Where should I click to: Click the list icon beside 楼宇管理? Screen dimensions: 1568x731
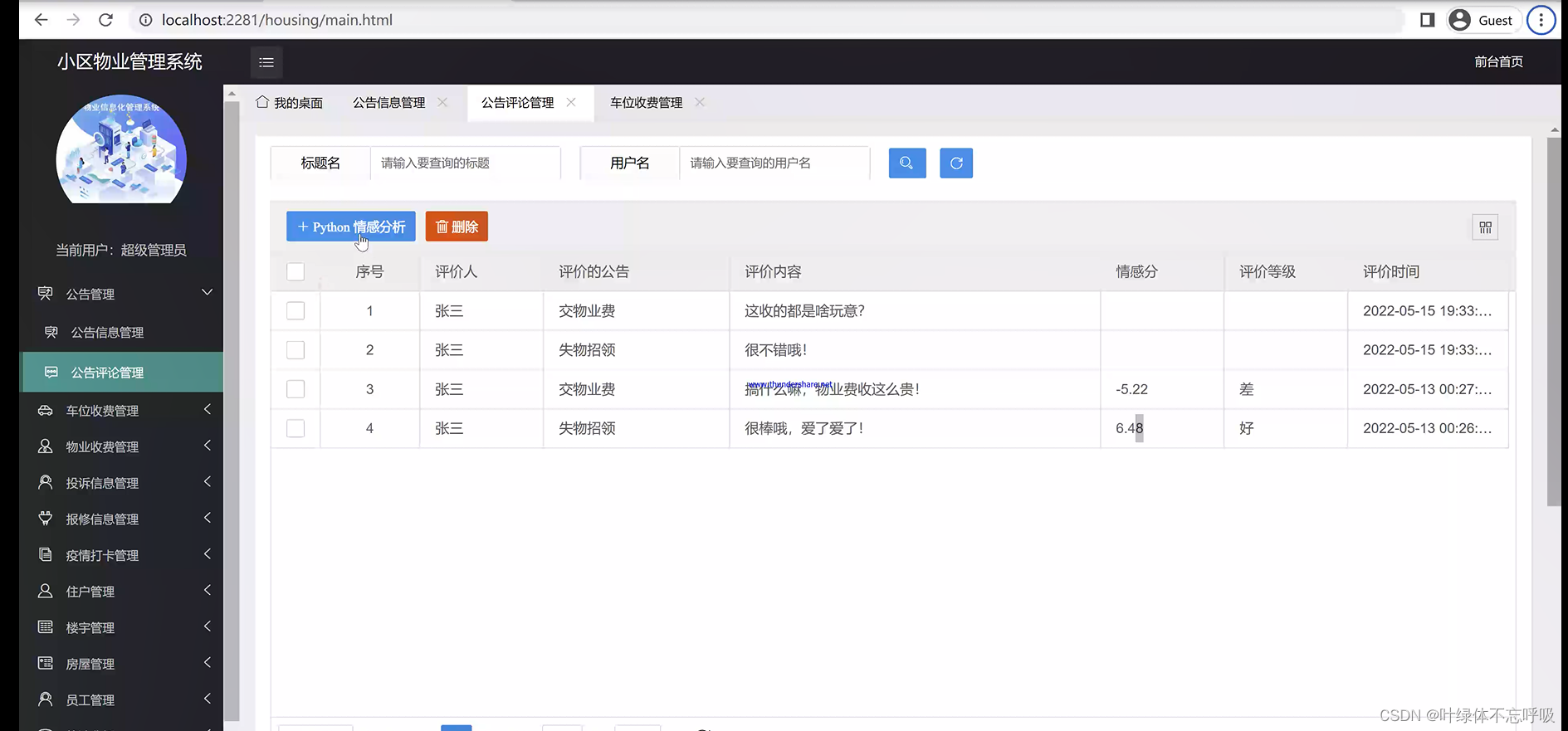[x=46, y=626]
